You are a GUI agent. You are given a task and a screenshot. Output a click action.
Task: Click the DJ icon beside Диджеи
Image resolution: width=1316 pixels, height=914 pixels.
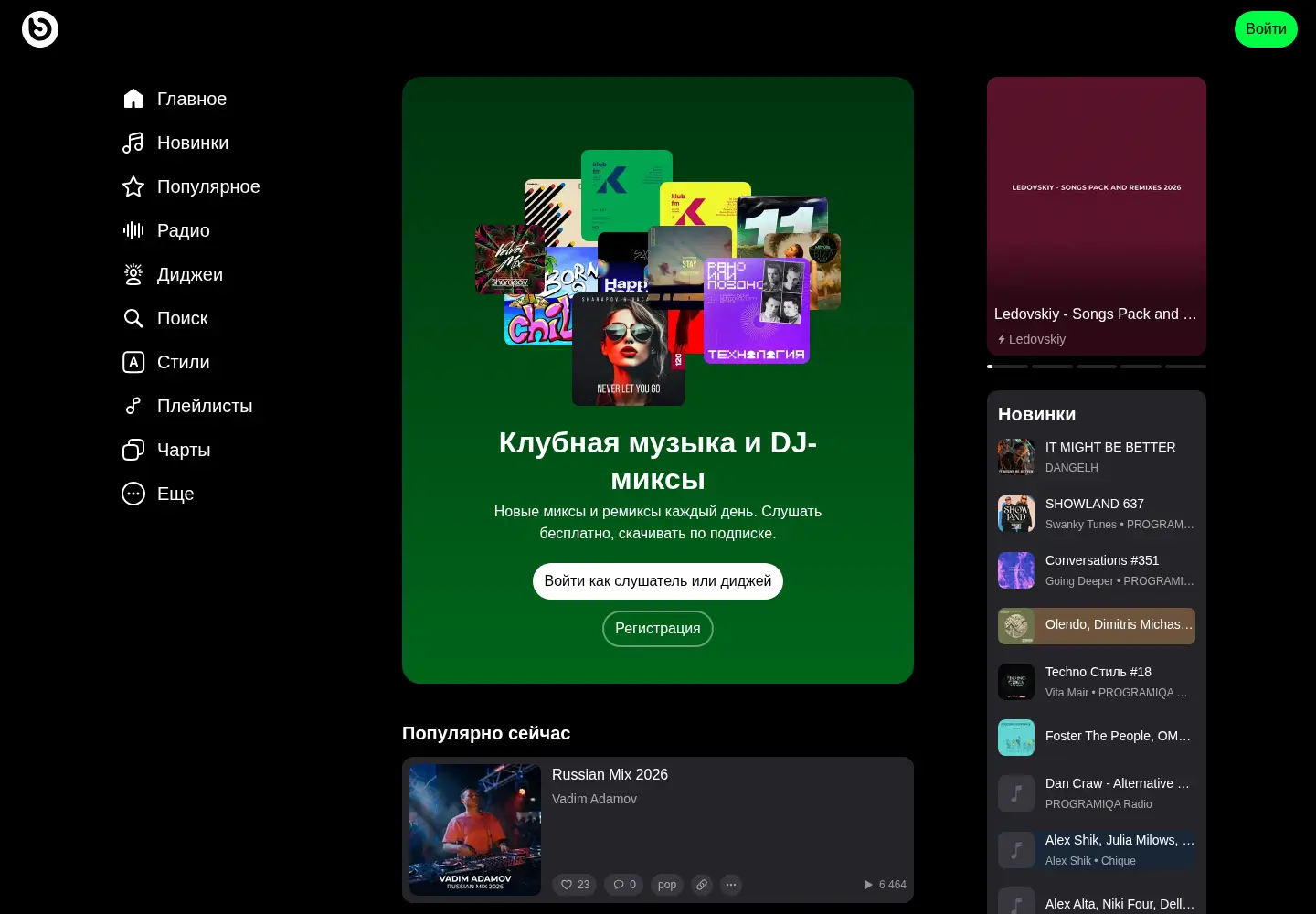pos(133,274)
